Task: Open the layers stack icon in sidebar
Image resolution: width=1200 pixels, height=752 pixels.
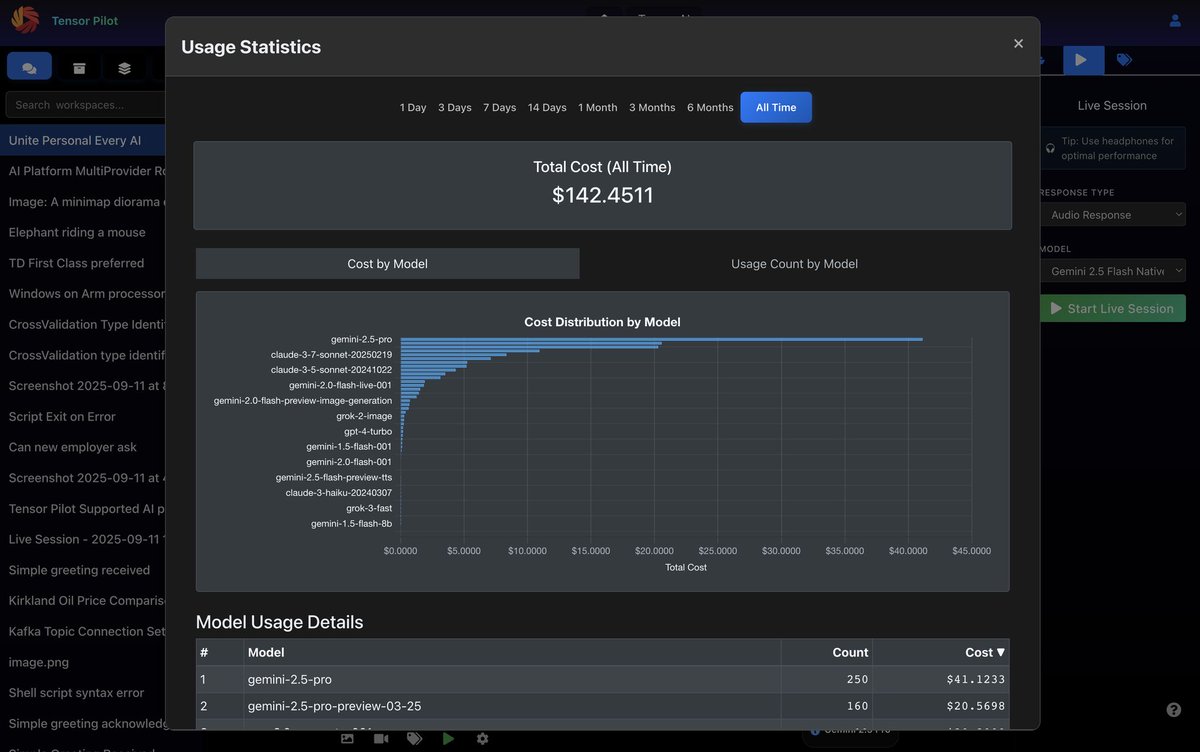Action: pyautogui.click(x=124, y=68)
